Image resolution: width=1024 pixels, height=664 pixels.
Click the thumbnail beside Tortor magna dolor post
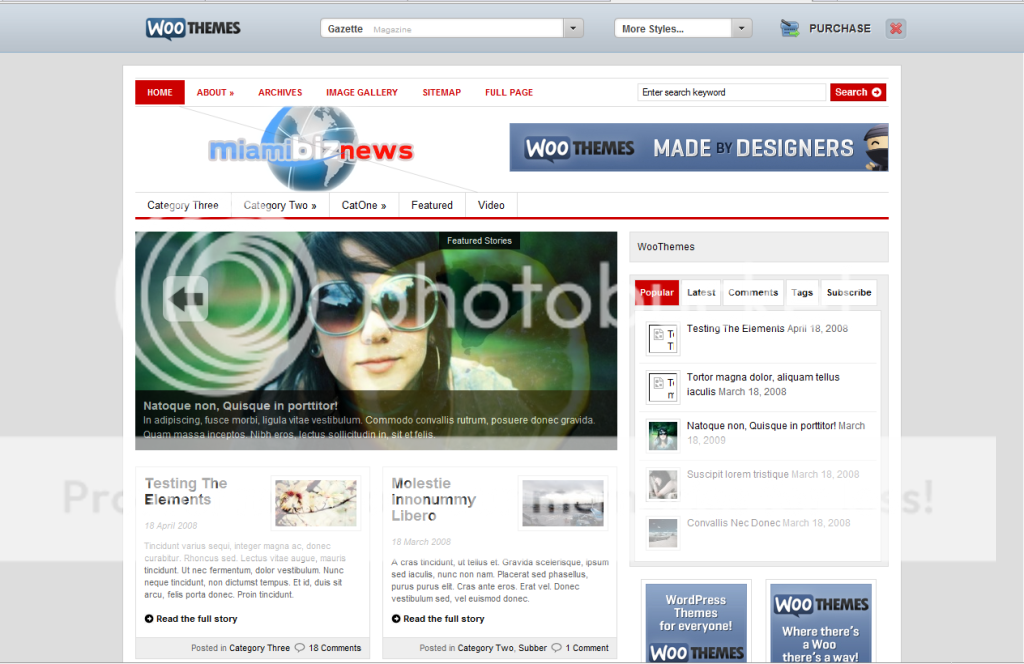(x=663, y=387)
